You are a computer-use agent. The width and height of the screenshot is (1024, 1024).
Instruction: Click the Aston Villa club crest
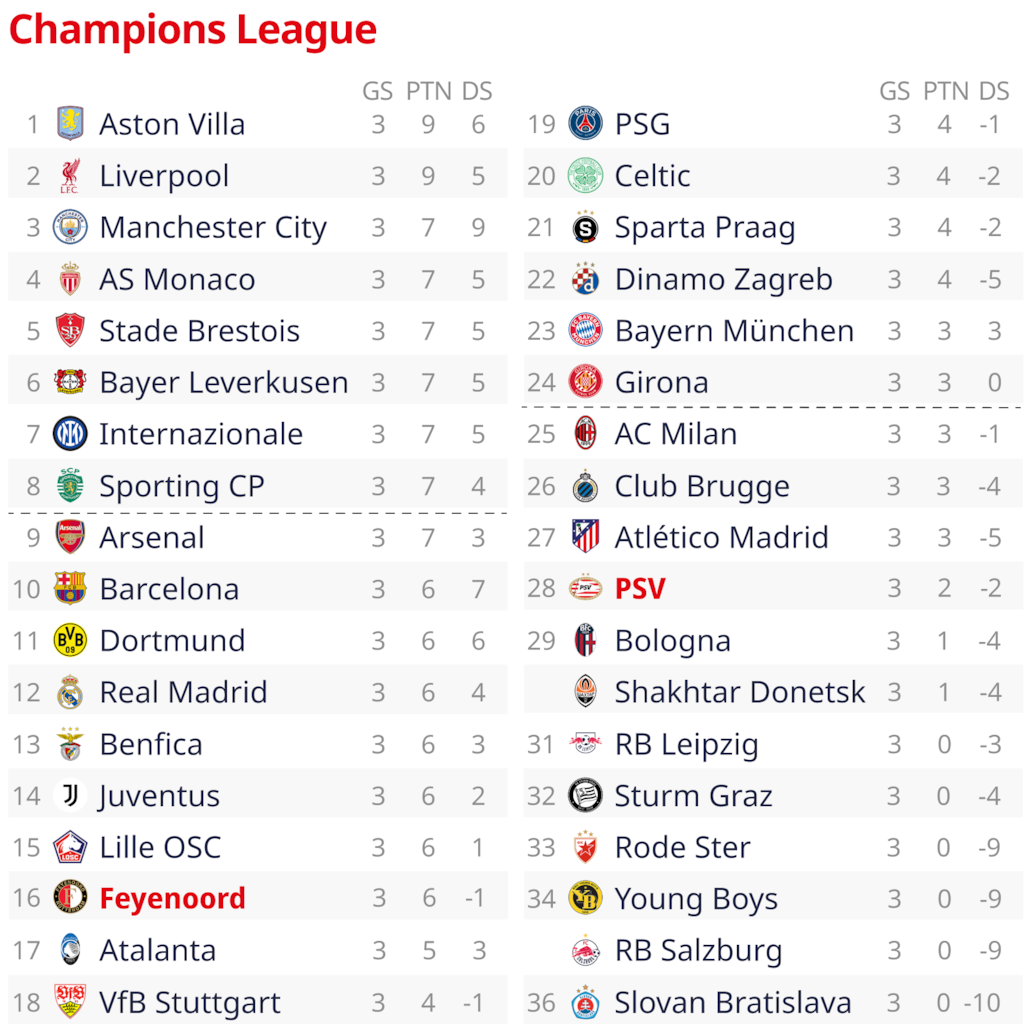70,124
